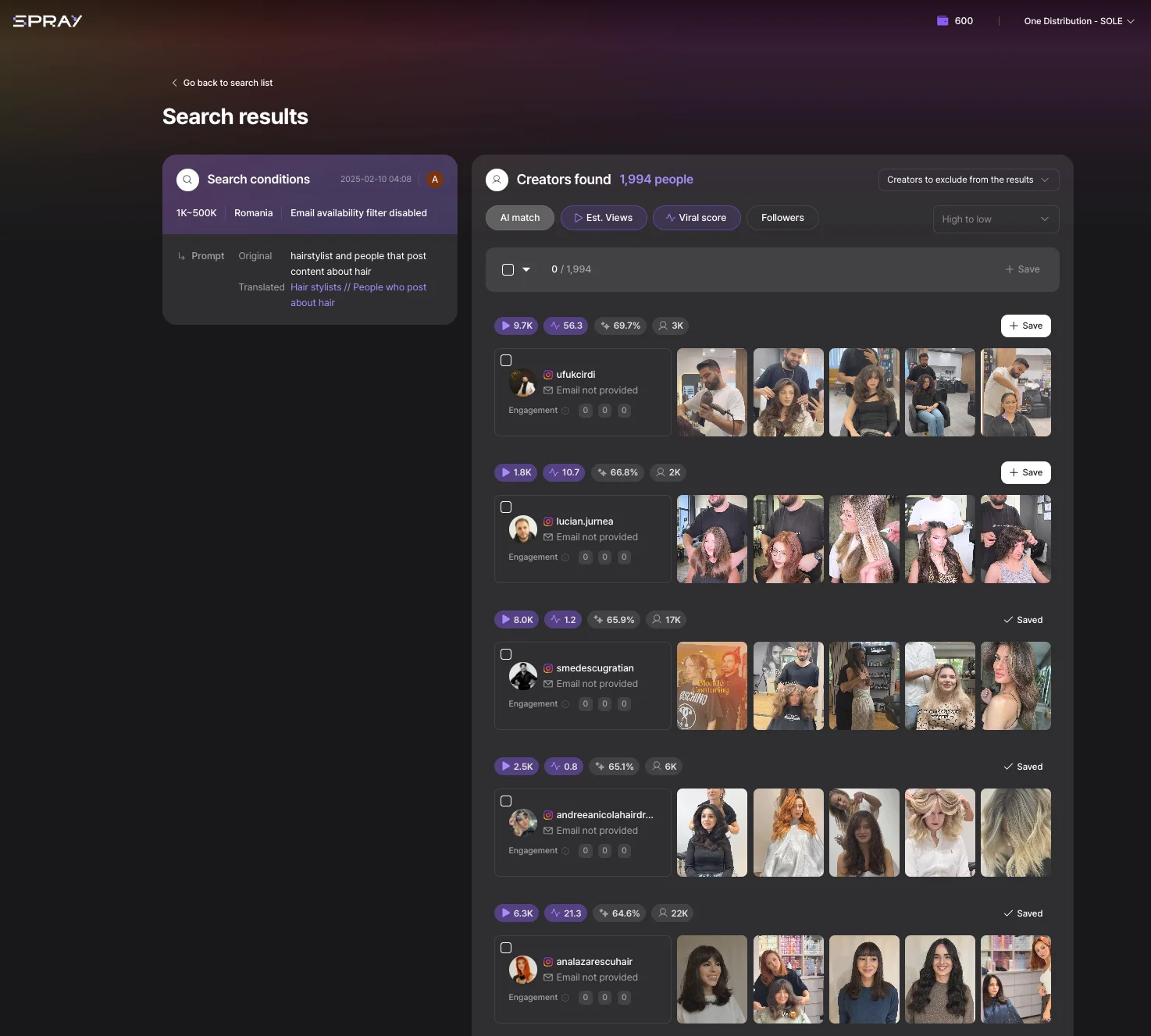The height and width of the screenshot is (1036, 1151).
Task: Click the 9.7K estimated views badge
Action: click(516, 326)
